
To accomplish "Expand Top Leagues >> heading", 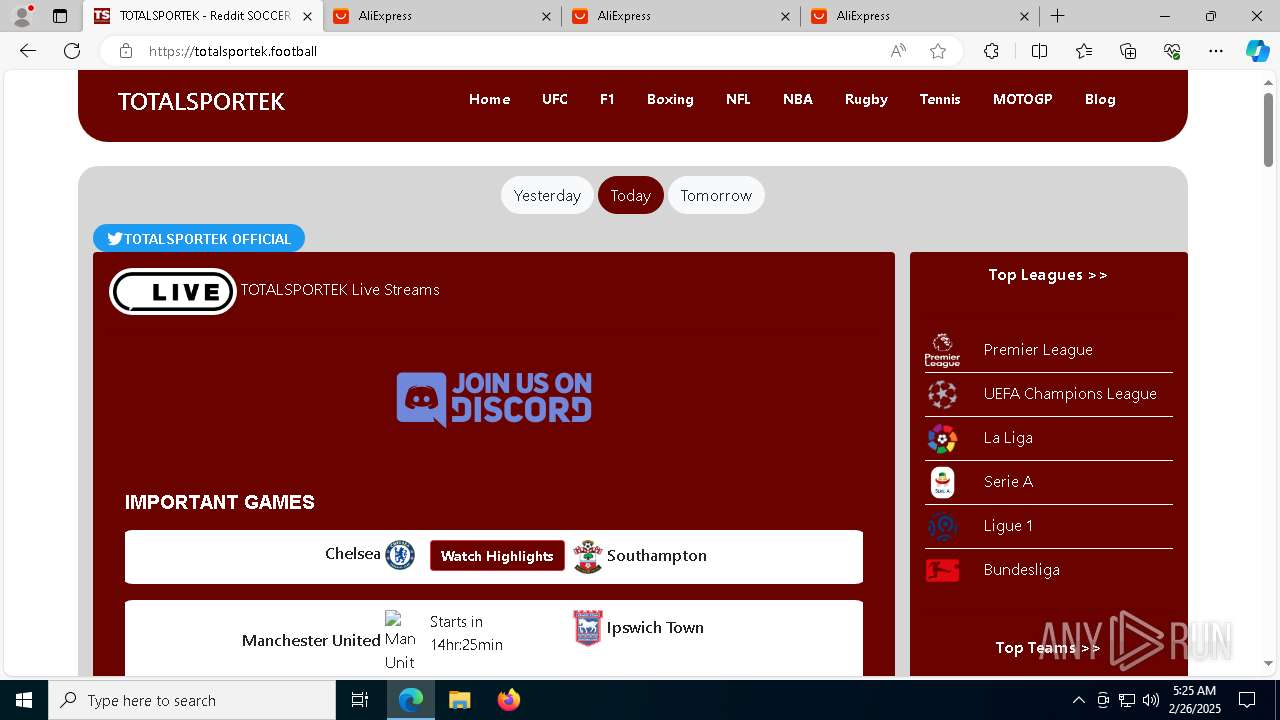I will point(1048,275).
